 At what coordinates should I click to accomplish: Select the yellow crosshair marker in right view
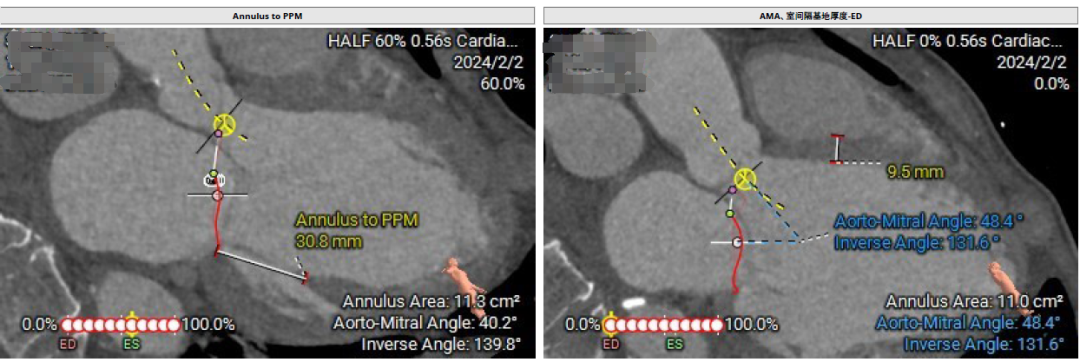[x=745, y=178]
